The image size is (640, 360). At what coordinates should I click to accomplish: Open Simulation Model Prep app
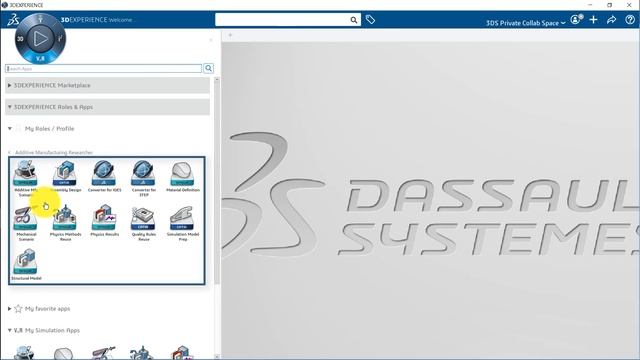pyautogui.click(x=182, y=223)
